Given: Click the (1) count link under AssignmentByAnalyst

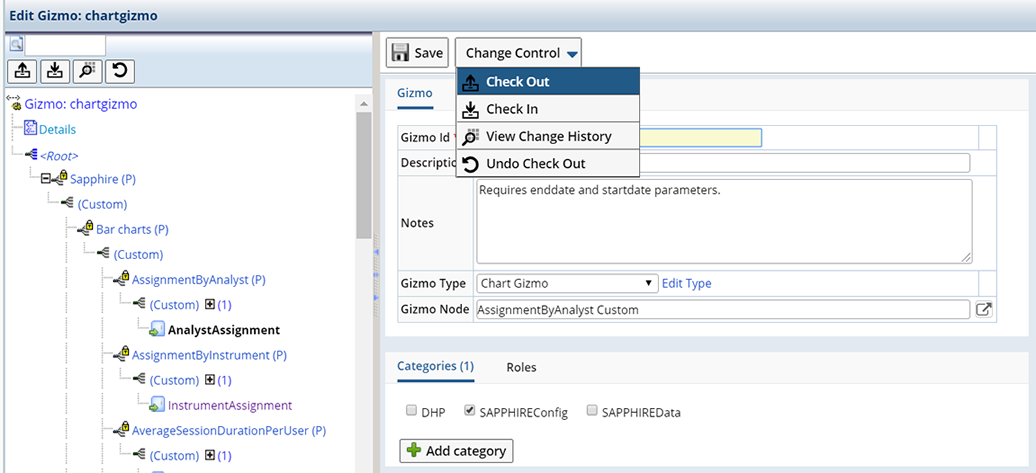Looking at the screenshot, I should (x=225, y=305).
